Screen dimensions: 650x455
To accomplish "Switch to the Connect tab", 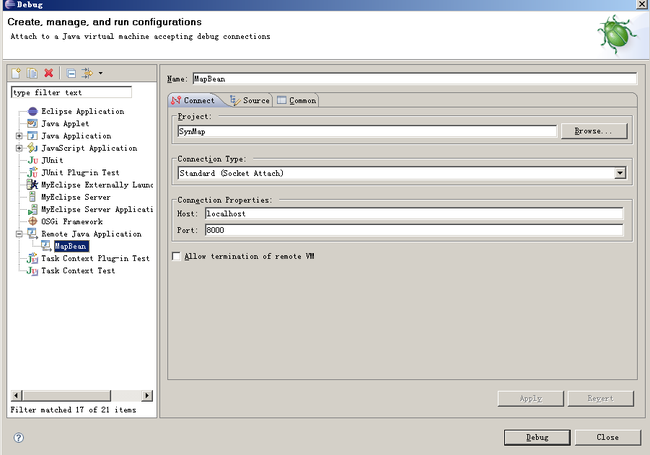I will (194, 100).
